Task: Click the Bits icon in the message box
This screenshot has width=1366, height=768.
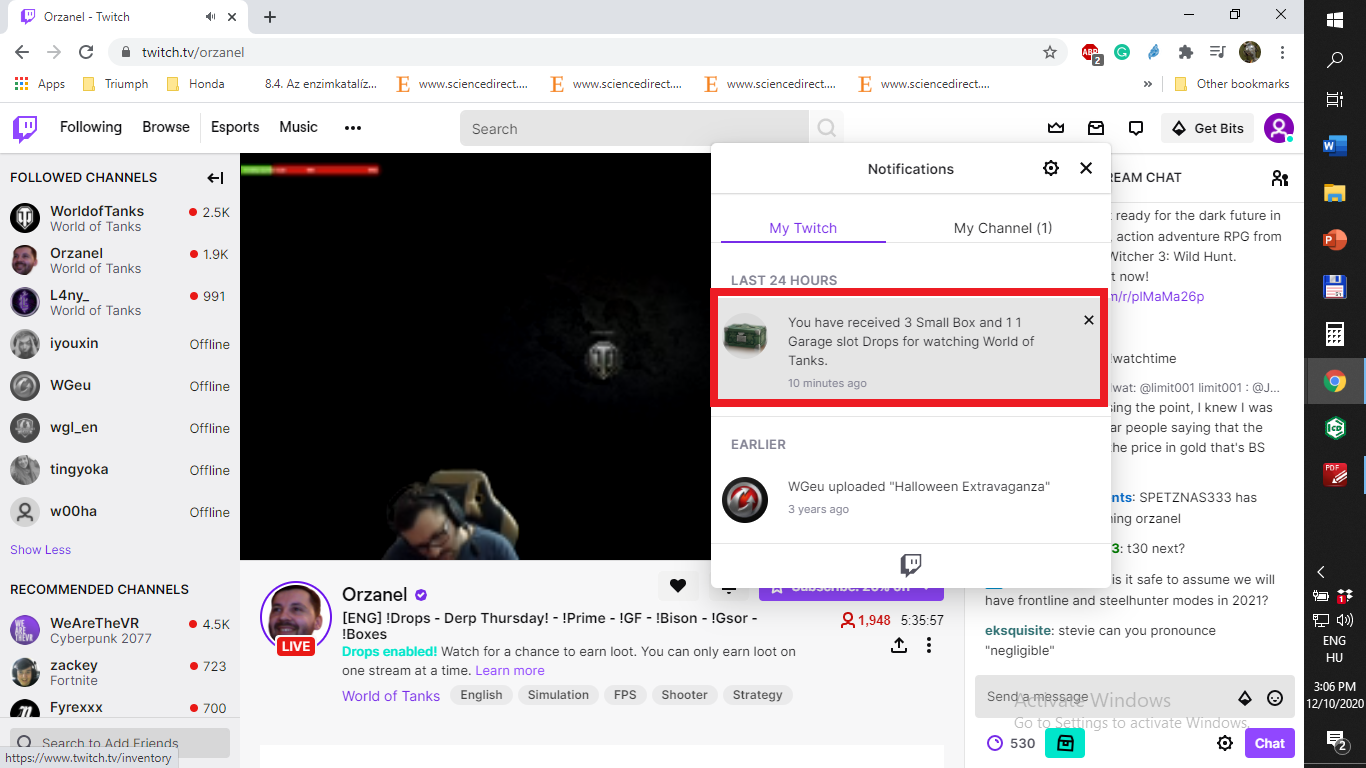Action: [x=1245, y=698]
